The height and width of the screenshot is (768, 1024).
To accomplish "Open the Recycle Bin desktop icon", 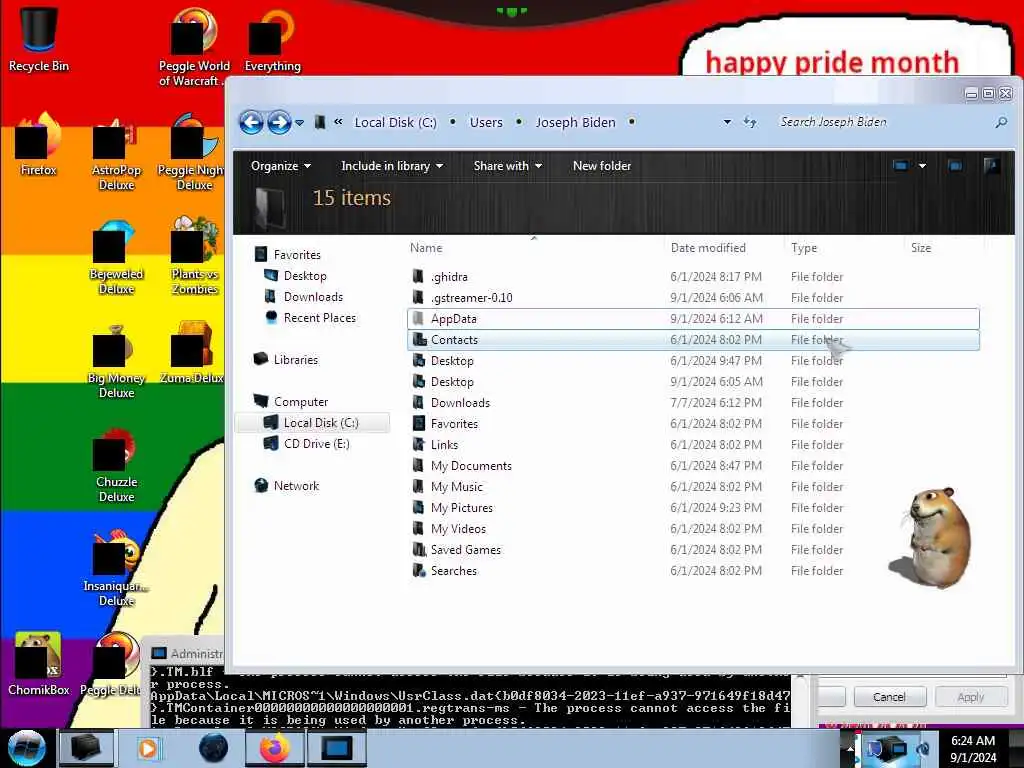I will click(x=39, y=39).
